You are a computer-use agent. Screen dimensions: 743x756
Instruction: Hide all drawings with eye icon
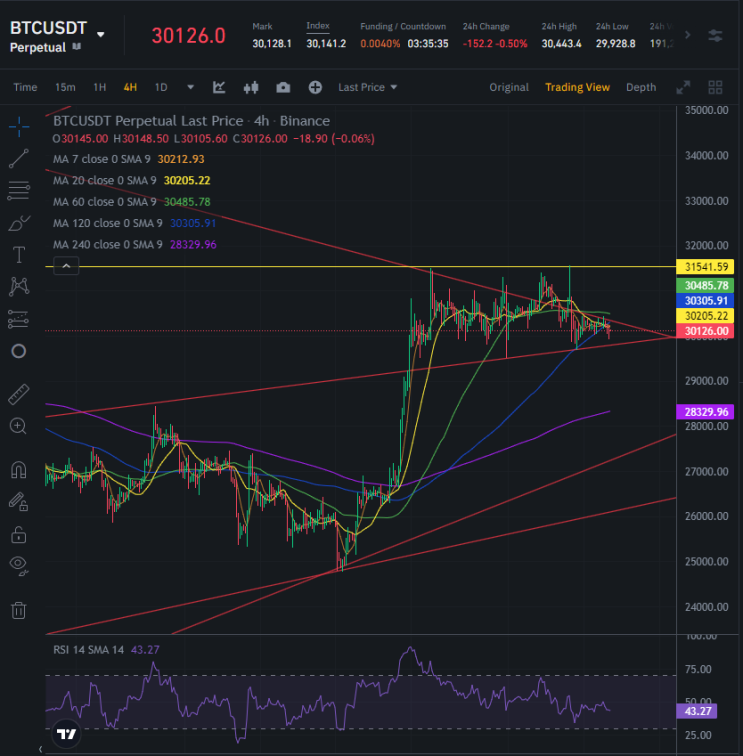(x=19, y=565)
